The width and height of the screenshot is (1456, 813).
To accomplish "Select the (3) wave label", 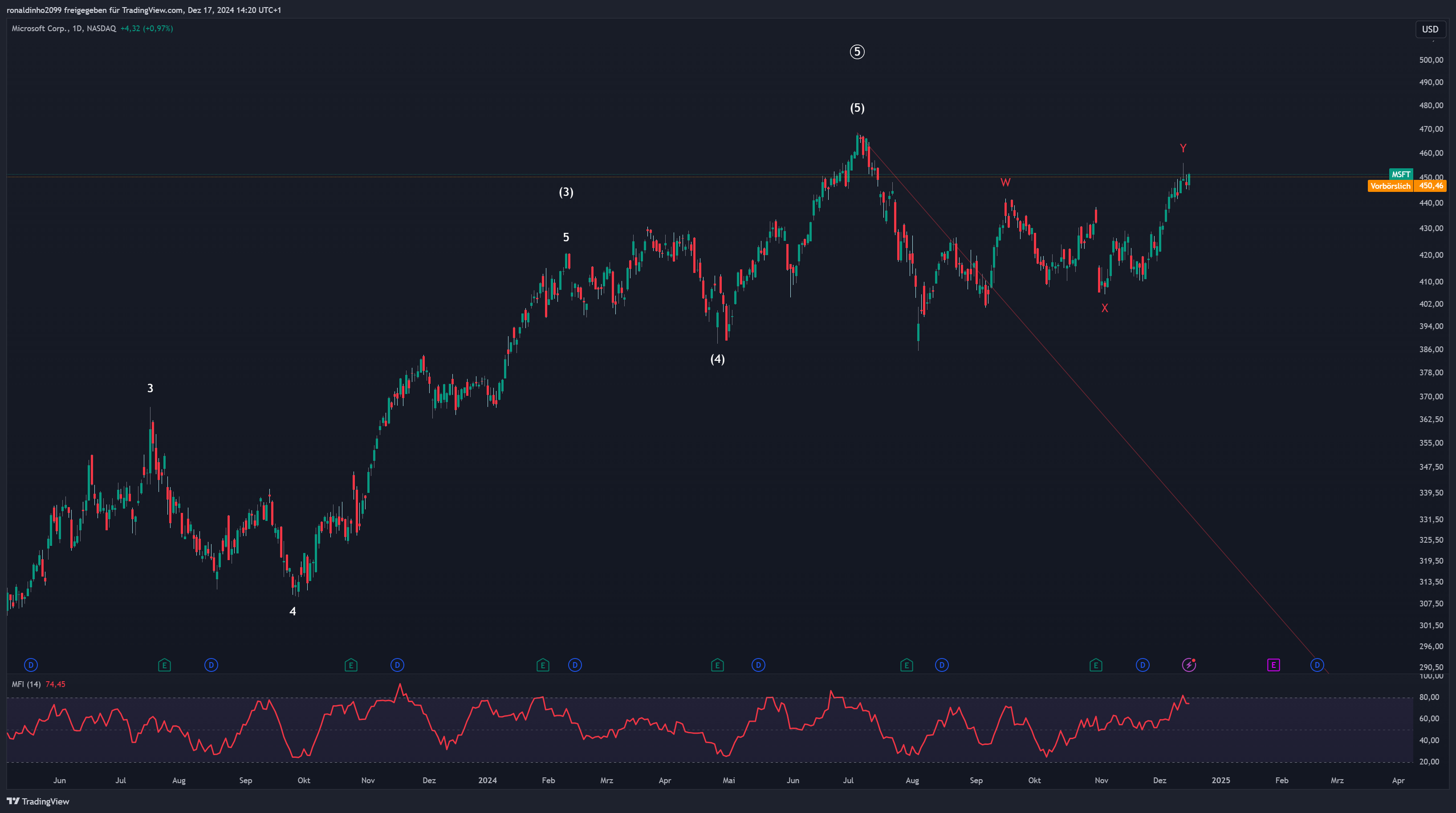I will [566, 192].
